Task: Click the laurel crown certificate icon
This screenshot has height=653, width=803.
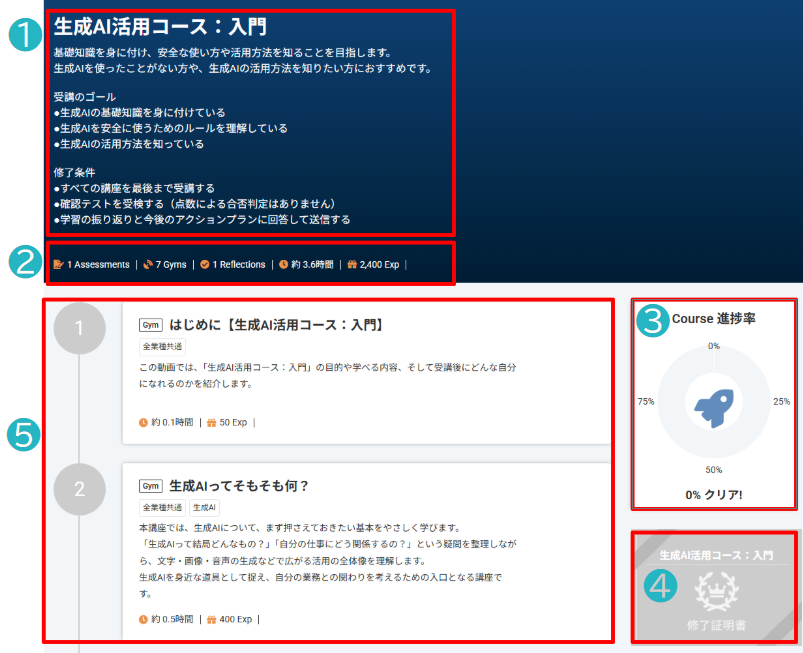Action: pos(716,592)
